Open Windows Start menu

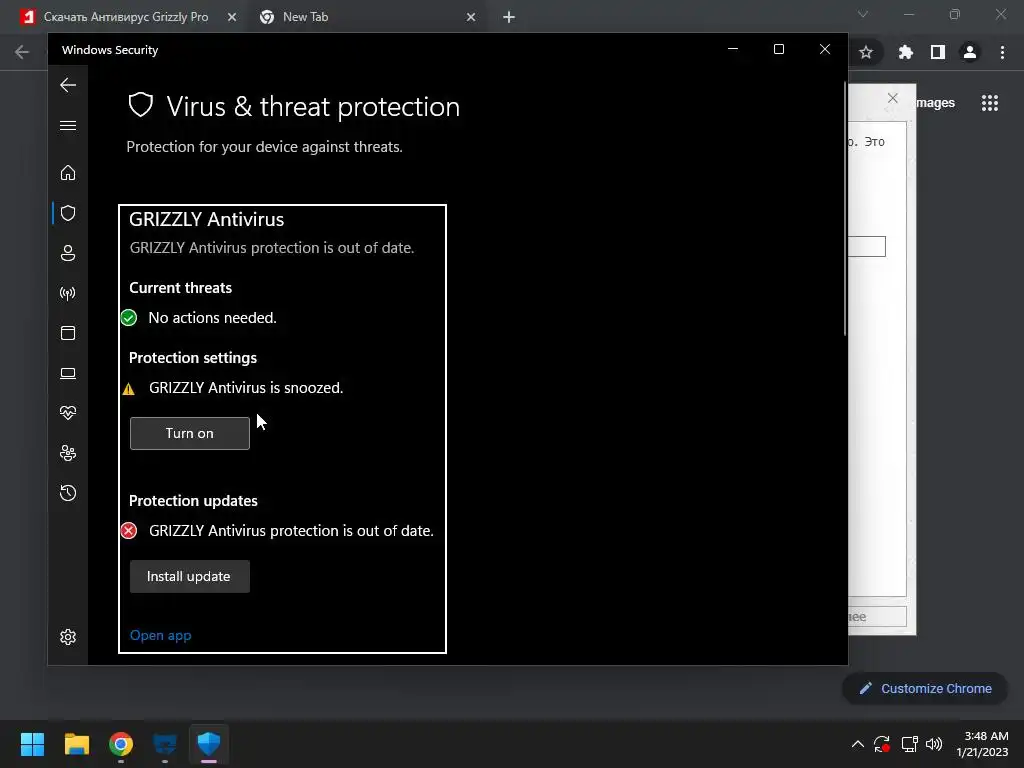(32, 744)
